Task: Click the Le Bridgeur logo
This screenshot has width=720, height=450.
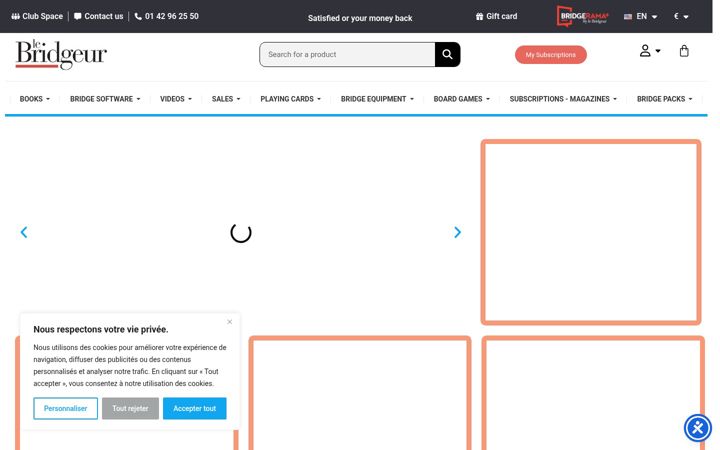Action: tap(61, 55)
